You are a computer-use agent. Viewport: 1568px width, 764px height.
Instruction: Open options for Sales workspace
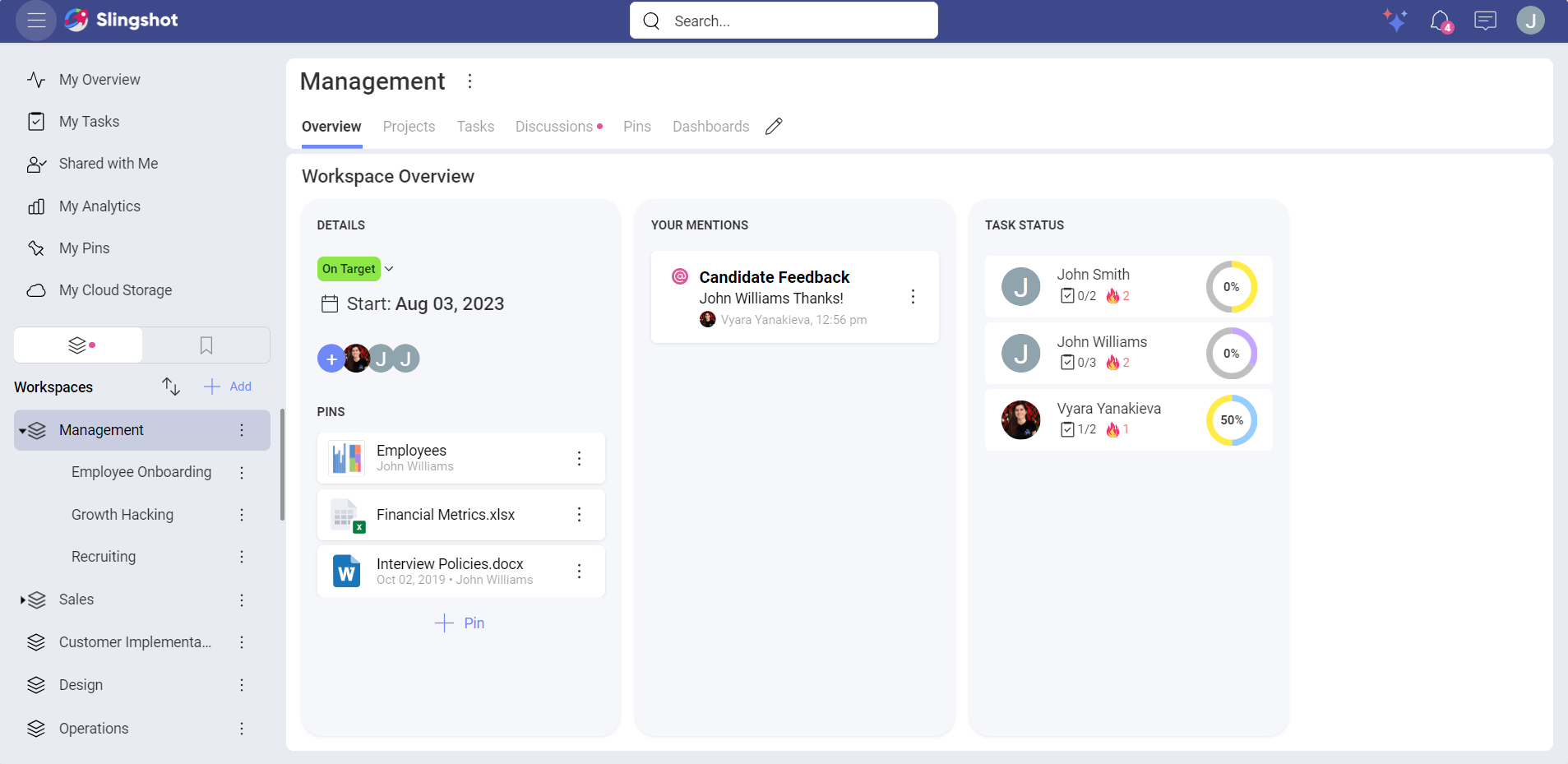[x=242, y=600]
